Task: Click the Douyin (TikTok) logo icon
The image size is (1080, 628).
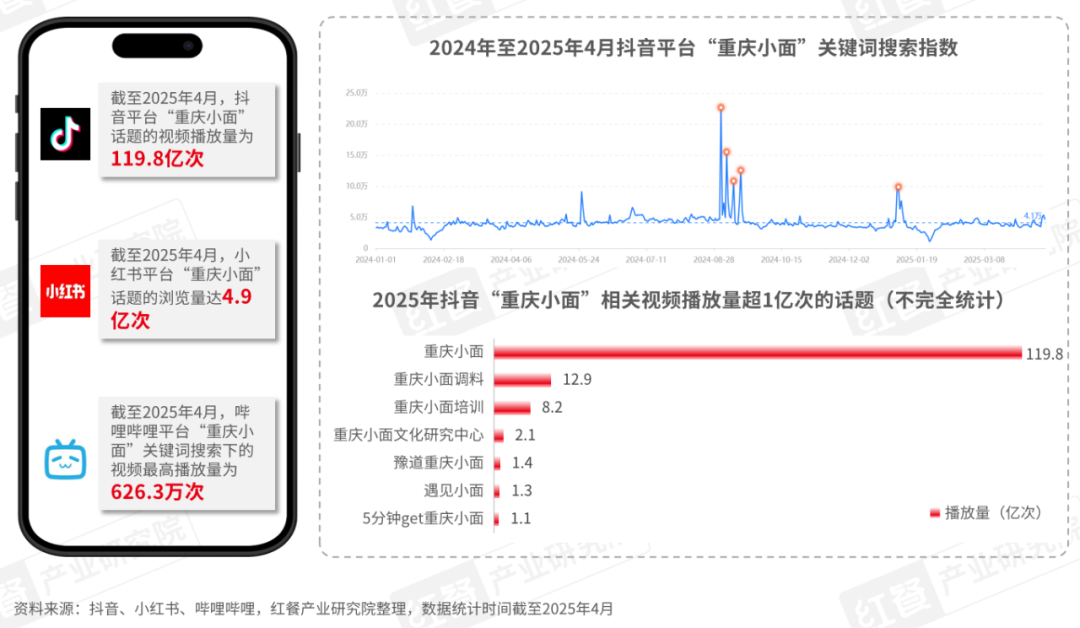Action: 65,134
